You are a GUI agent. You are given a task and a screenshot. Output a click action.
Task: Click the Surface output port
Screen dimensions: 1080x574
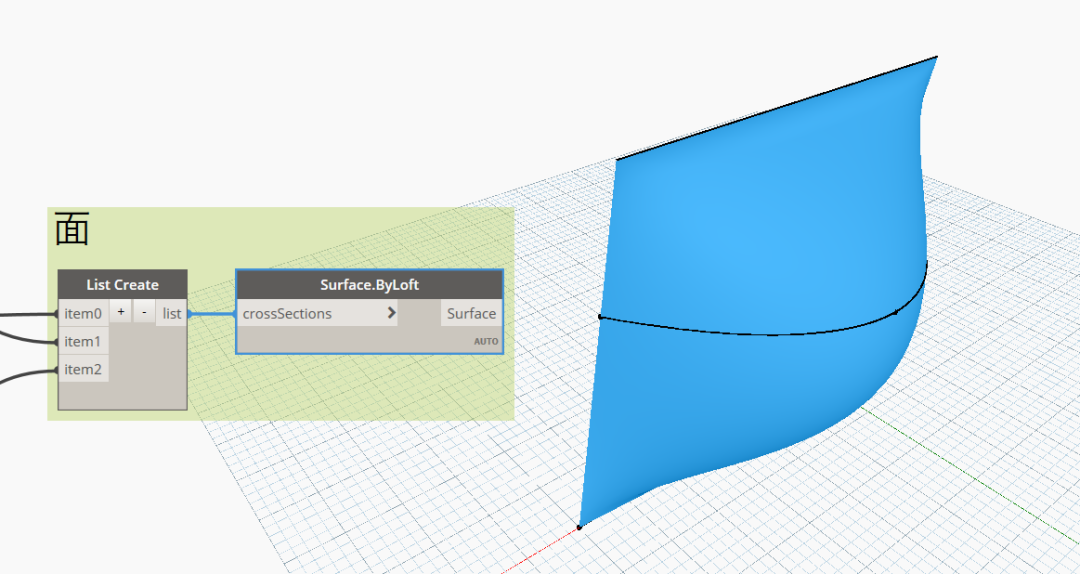click(x=471, y=314)
